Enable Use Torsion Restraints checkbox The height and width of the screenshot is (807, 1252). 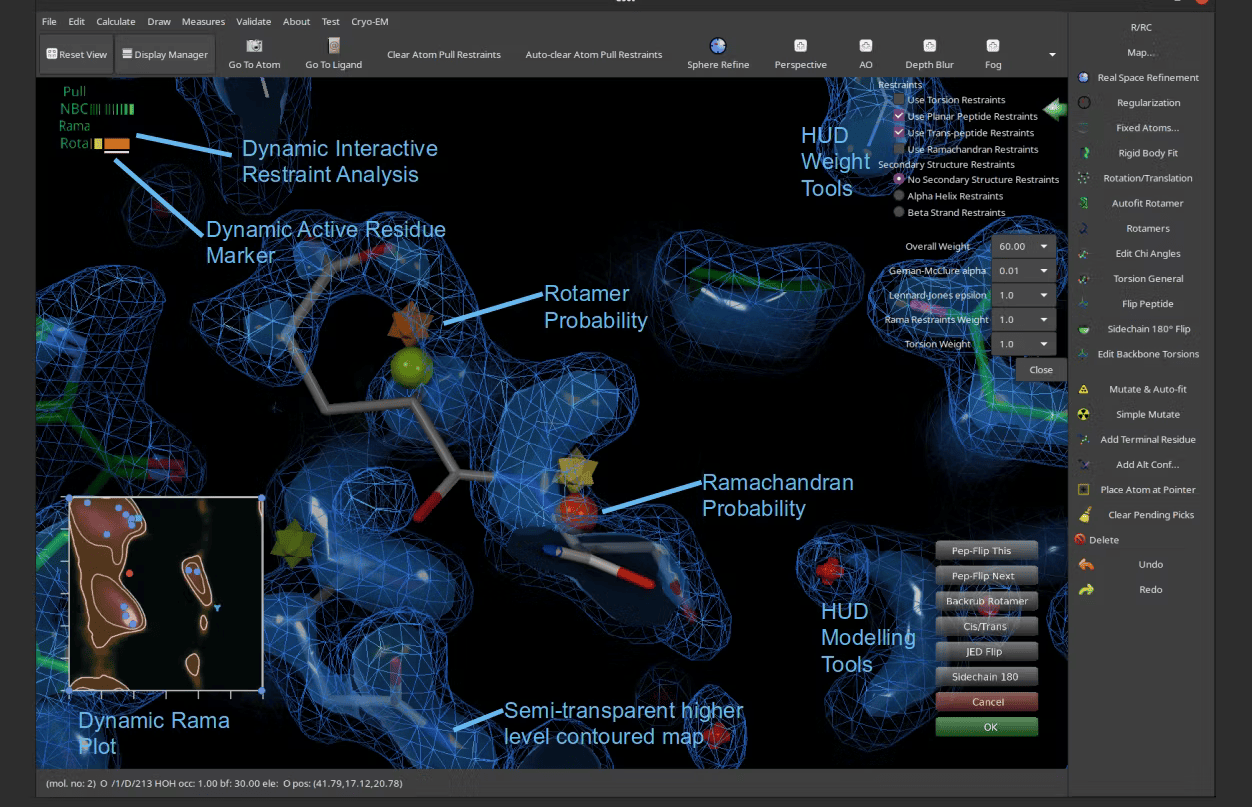(899, 100)
